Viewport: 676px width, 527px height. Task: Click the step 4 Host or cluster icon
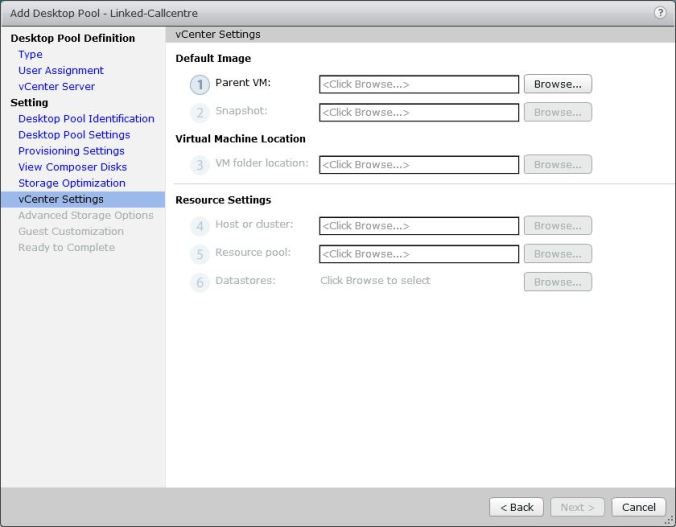click(200, 226)
